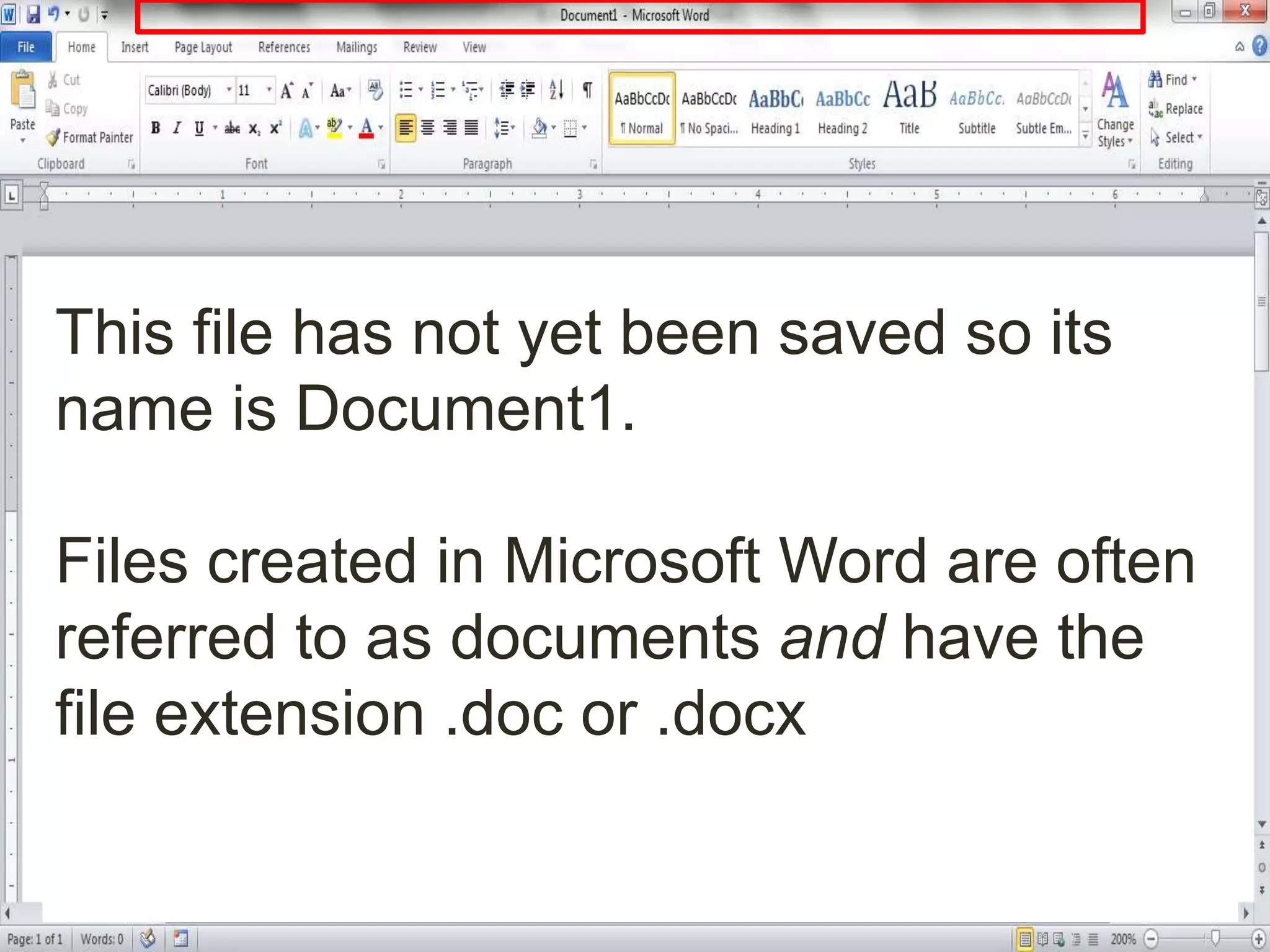Open the Font dialog launcher
The height and width of the screenshot is (952, 1270).
381,164
